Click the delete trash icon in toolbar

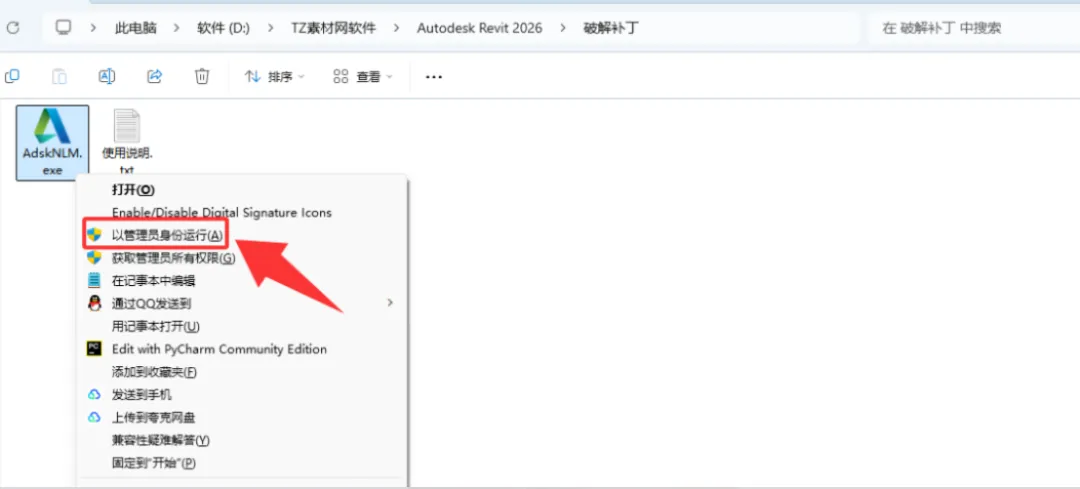202,76
